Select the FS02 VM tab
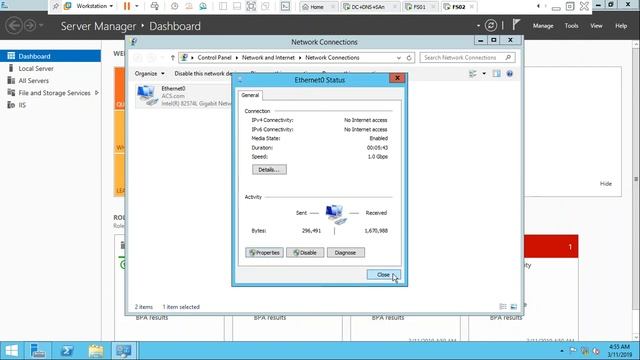640x360 pixels. pos(458,7)
